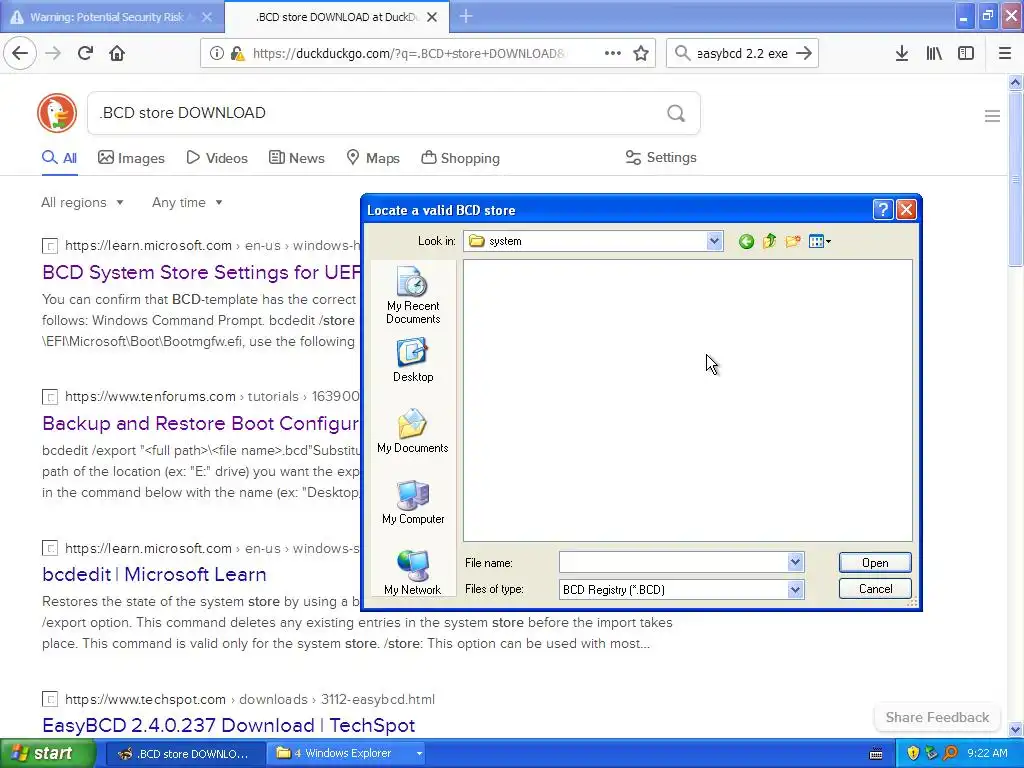This screenshot has width=1024, height=768.
Task: Open the browser downloads panel
Action: (902, 54)
